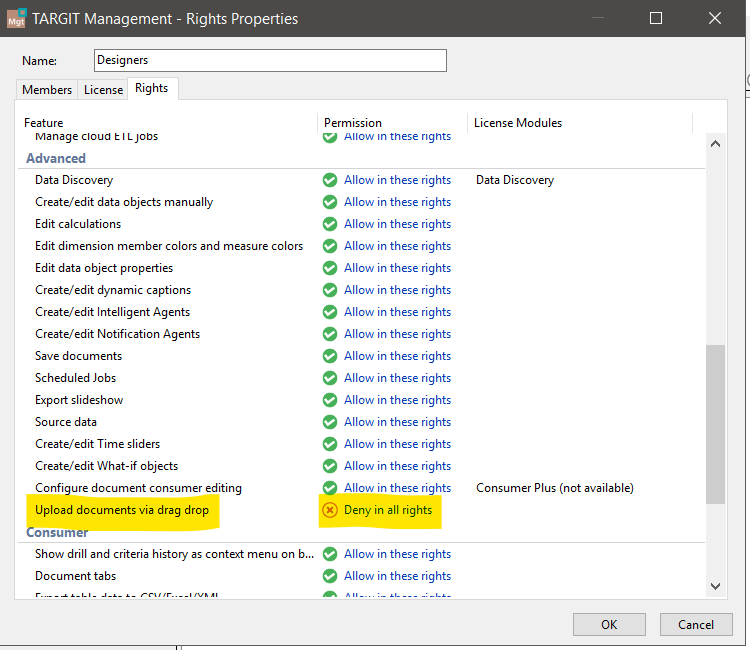The height and width of the screenshot is (650, 750).
Task: Change permission link for Save documents
Action: coord(397,356)
